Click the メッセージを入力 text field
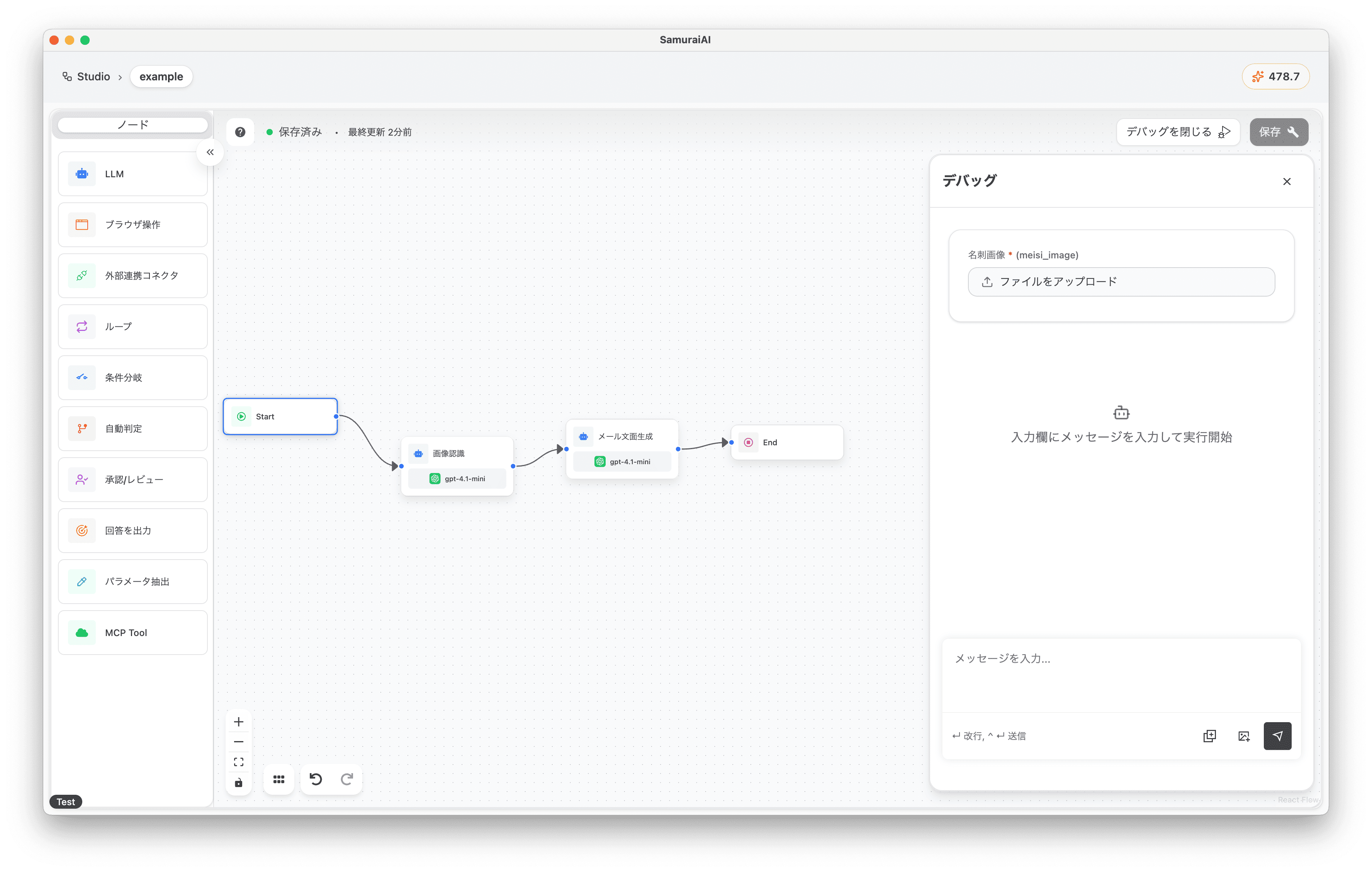This screenshot has width=1372, height=872. (1121, 675)
